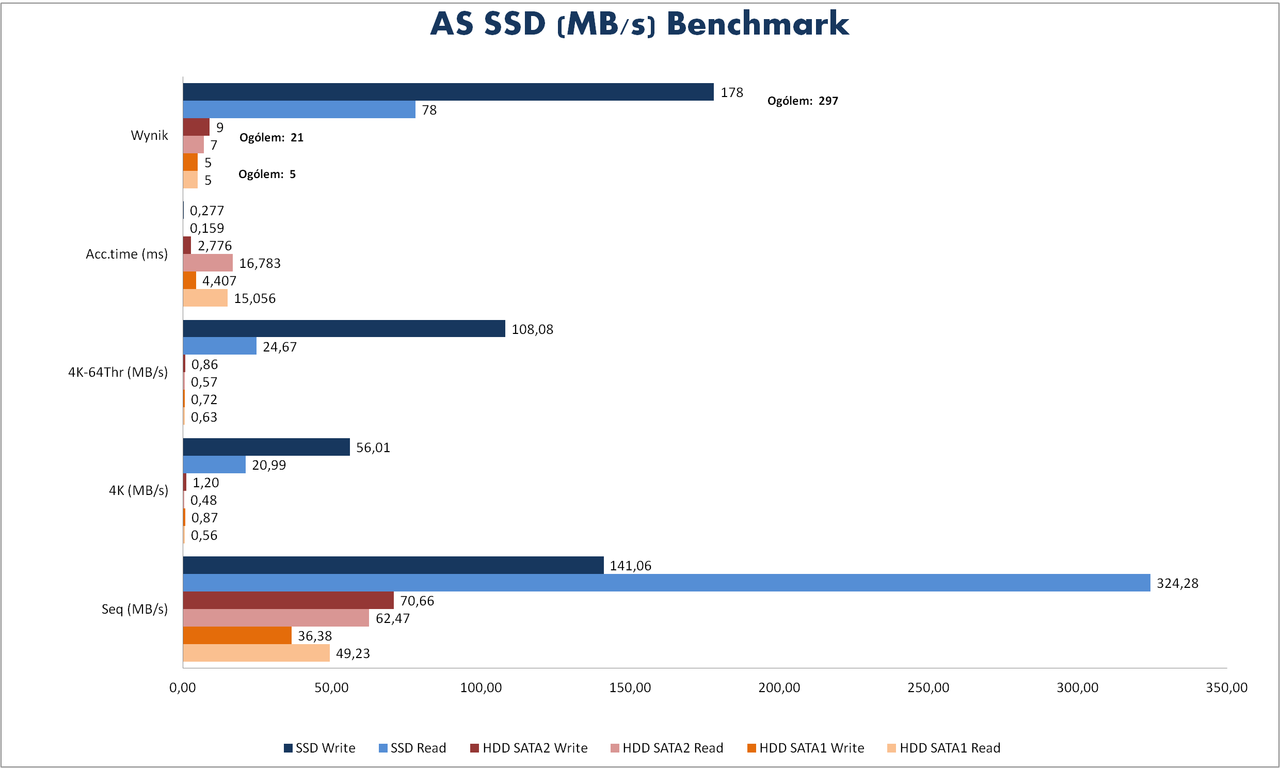
Task: Click the HDD SATA2 Read legend text
Action: click(x=674, y=748)
